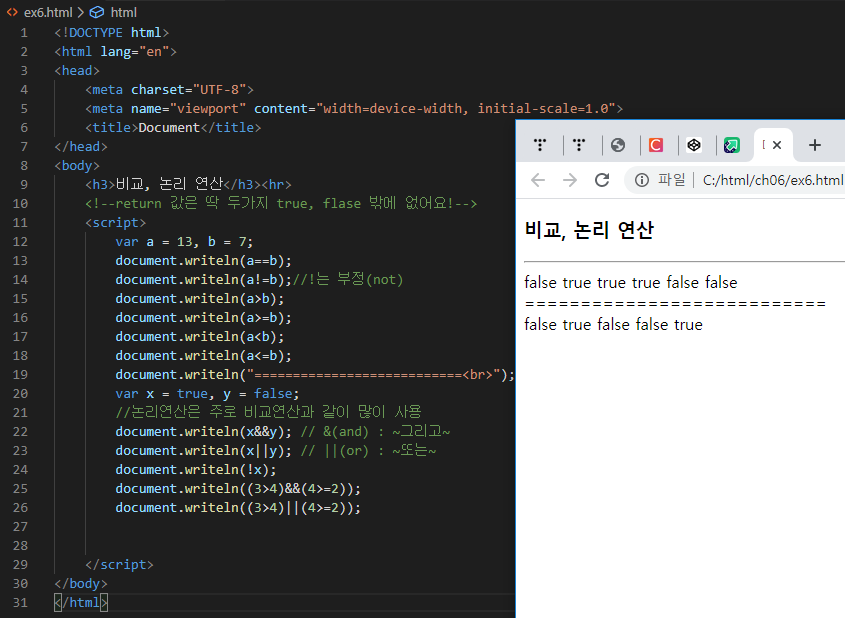The height and width of the screenshot is (618, 845).
Task: Click the 'var a = 13, b = 7;' line
Action: point(184,241)
